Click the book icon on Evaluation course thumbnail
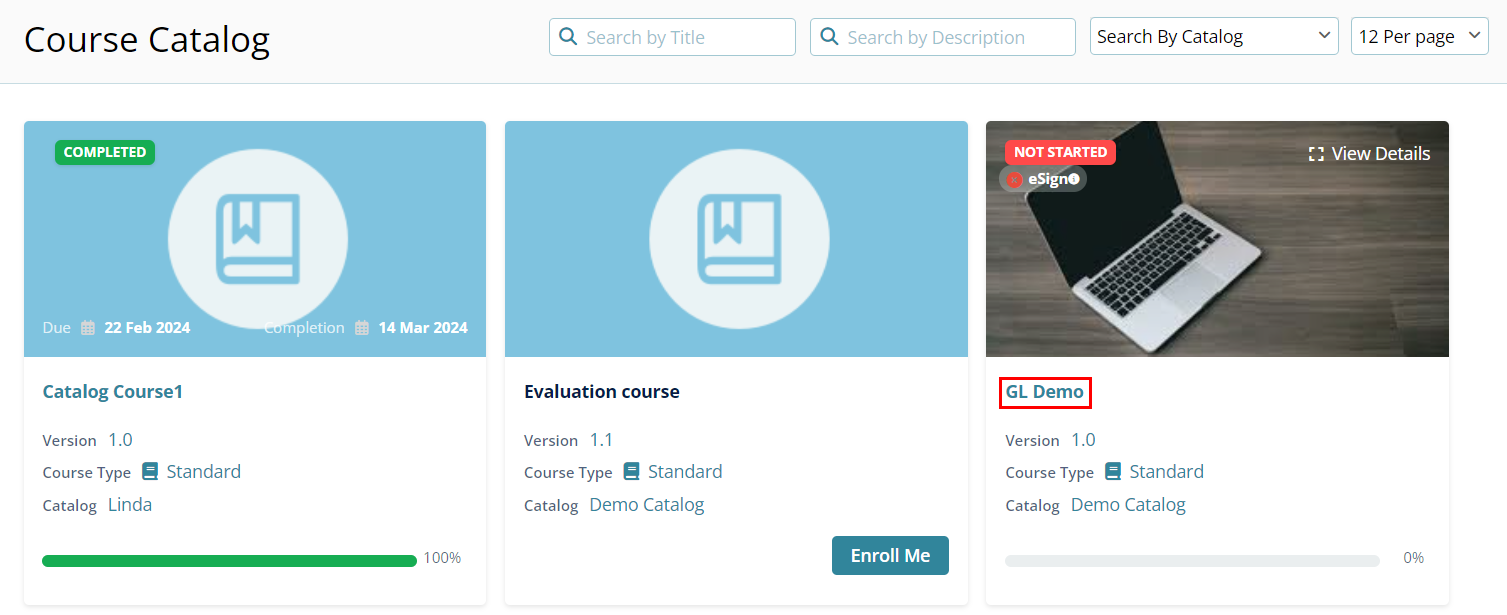 pyautogui.click(x=739, y=240)
